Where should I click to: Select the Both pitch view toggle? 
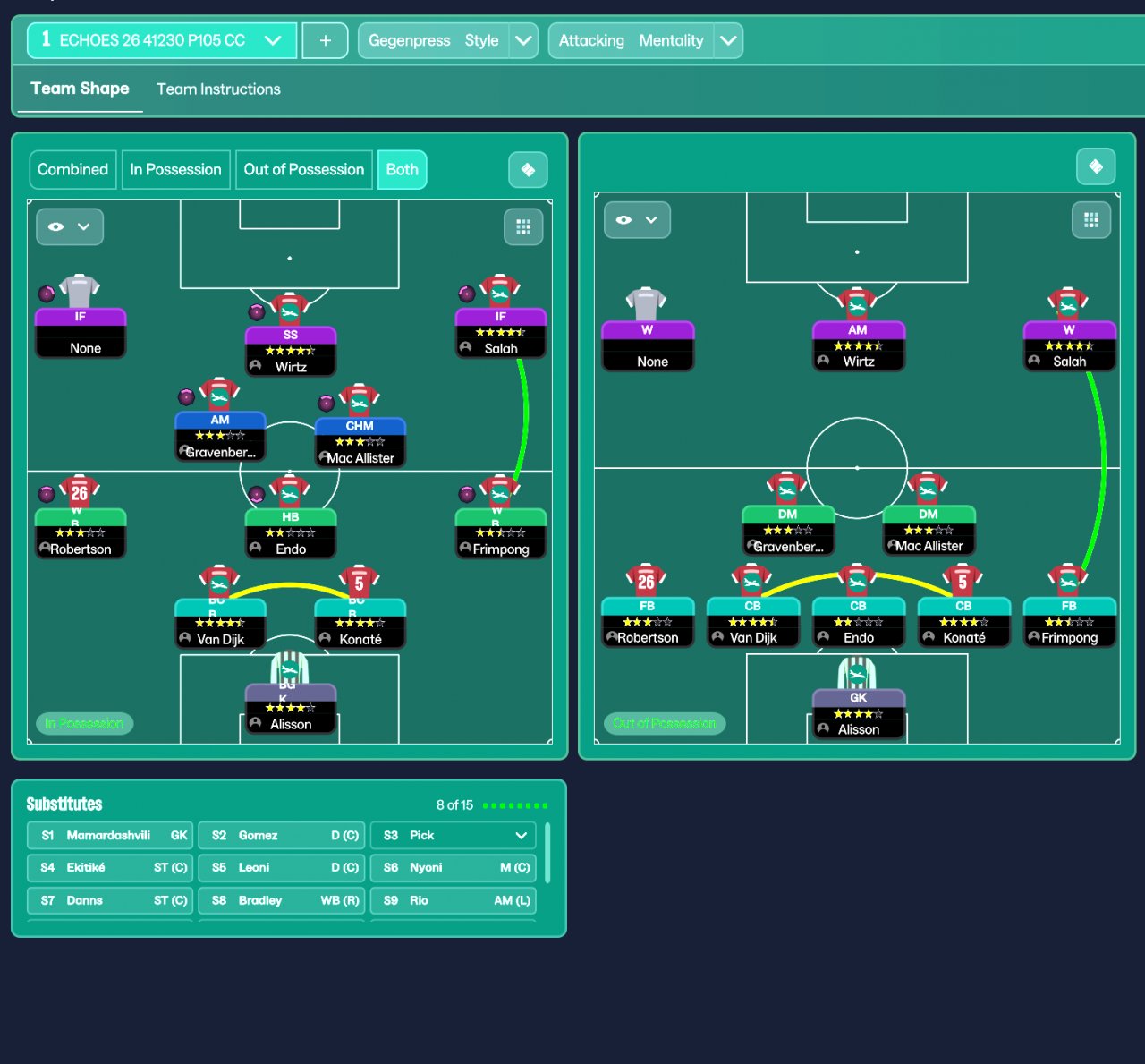pyautogui.click(x=403, y=170)
